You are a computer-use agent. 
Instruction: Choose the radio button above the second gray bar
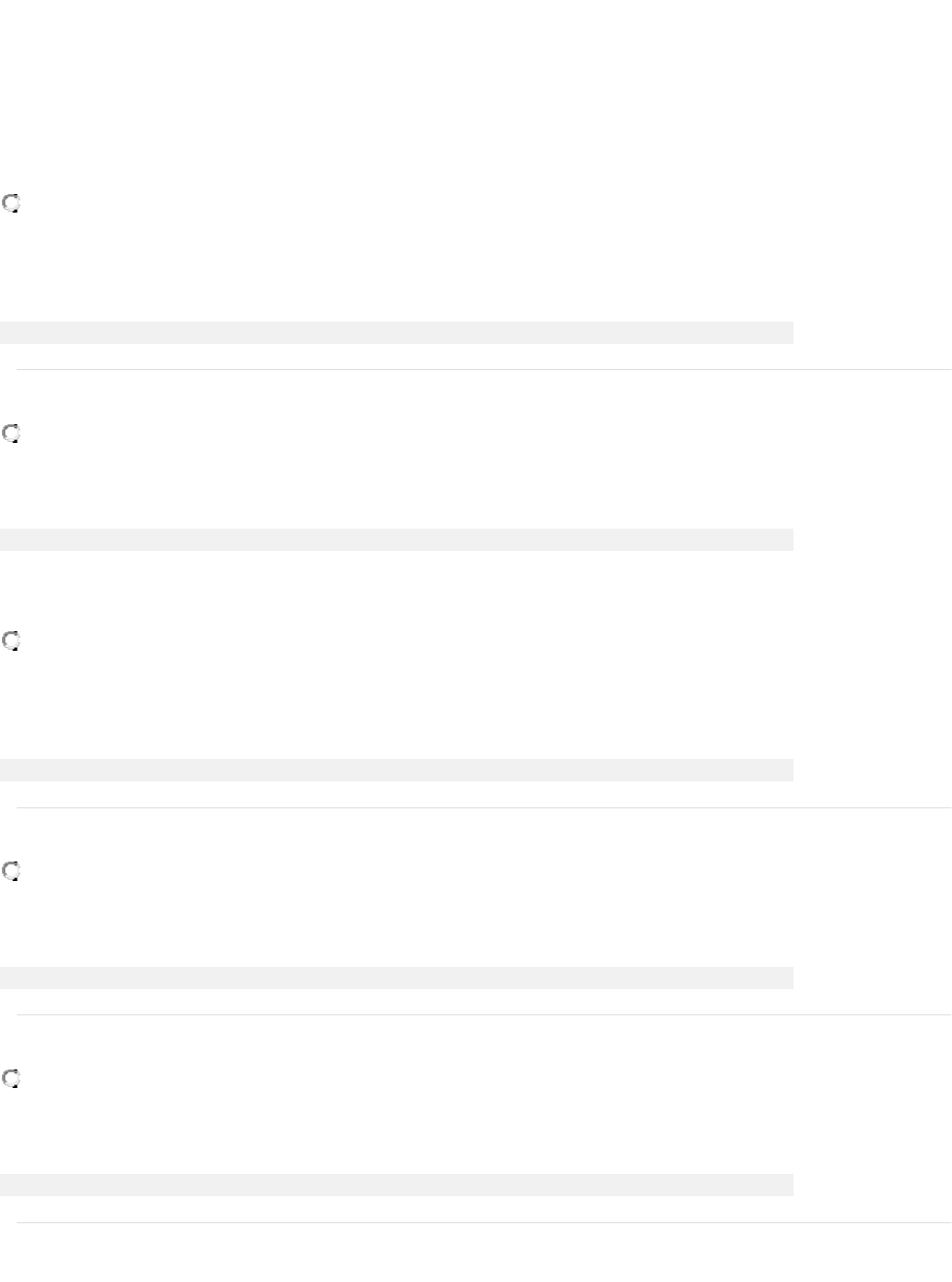(11, 434)
